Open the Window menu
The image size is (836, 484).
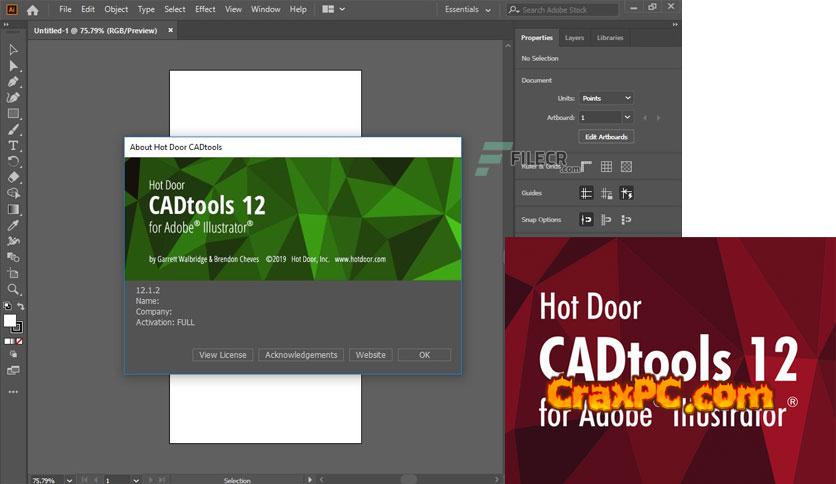266,9
